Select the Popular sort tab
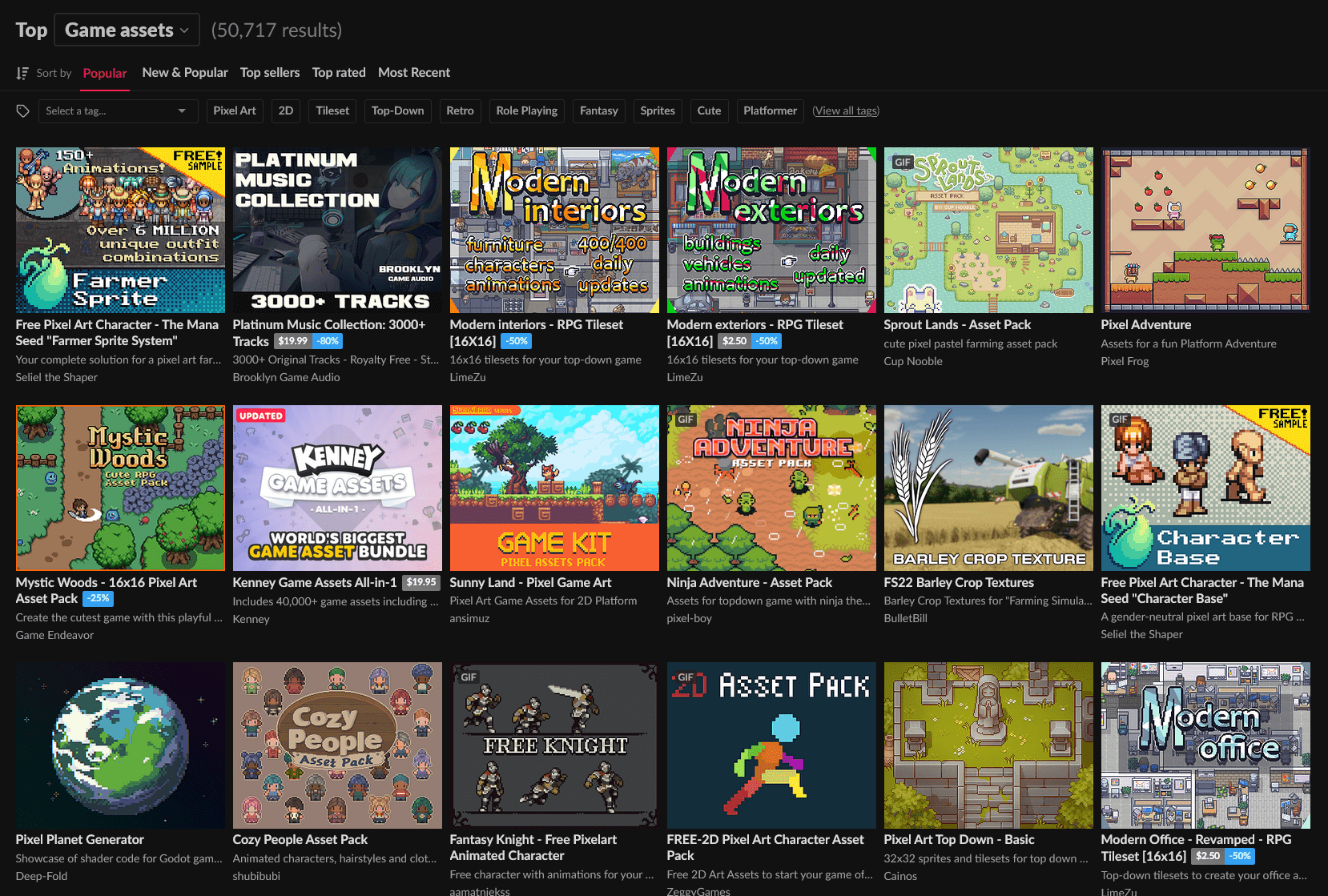The height and width of the screenshot is (896, 1328). coord(105,73)
